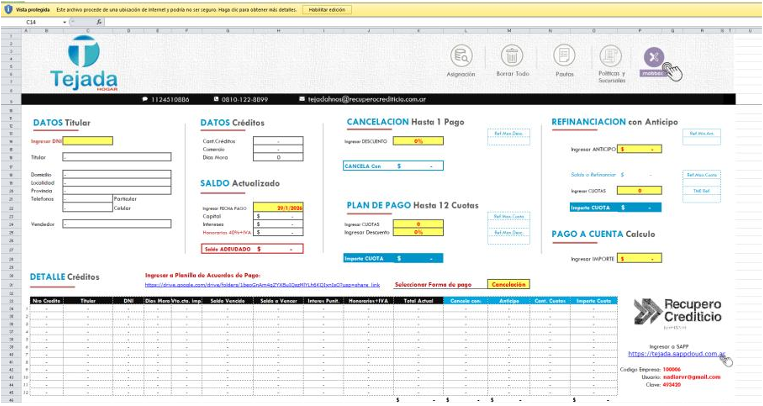
Task: Open the Pautas document icon
Action: [x=564, y=56]
